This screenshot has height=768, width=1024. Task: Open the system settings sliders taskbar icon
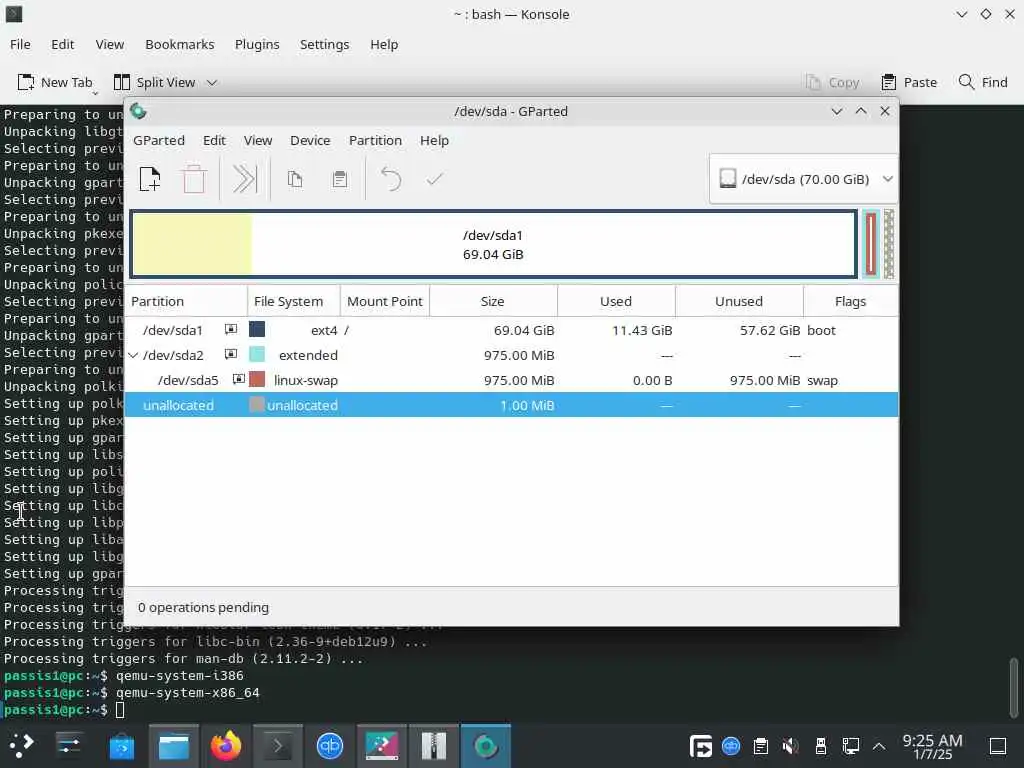[69, 745]
